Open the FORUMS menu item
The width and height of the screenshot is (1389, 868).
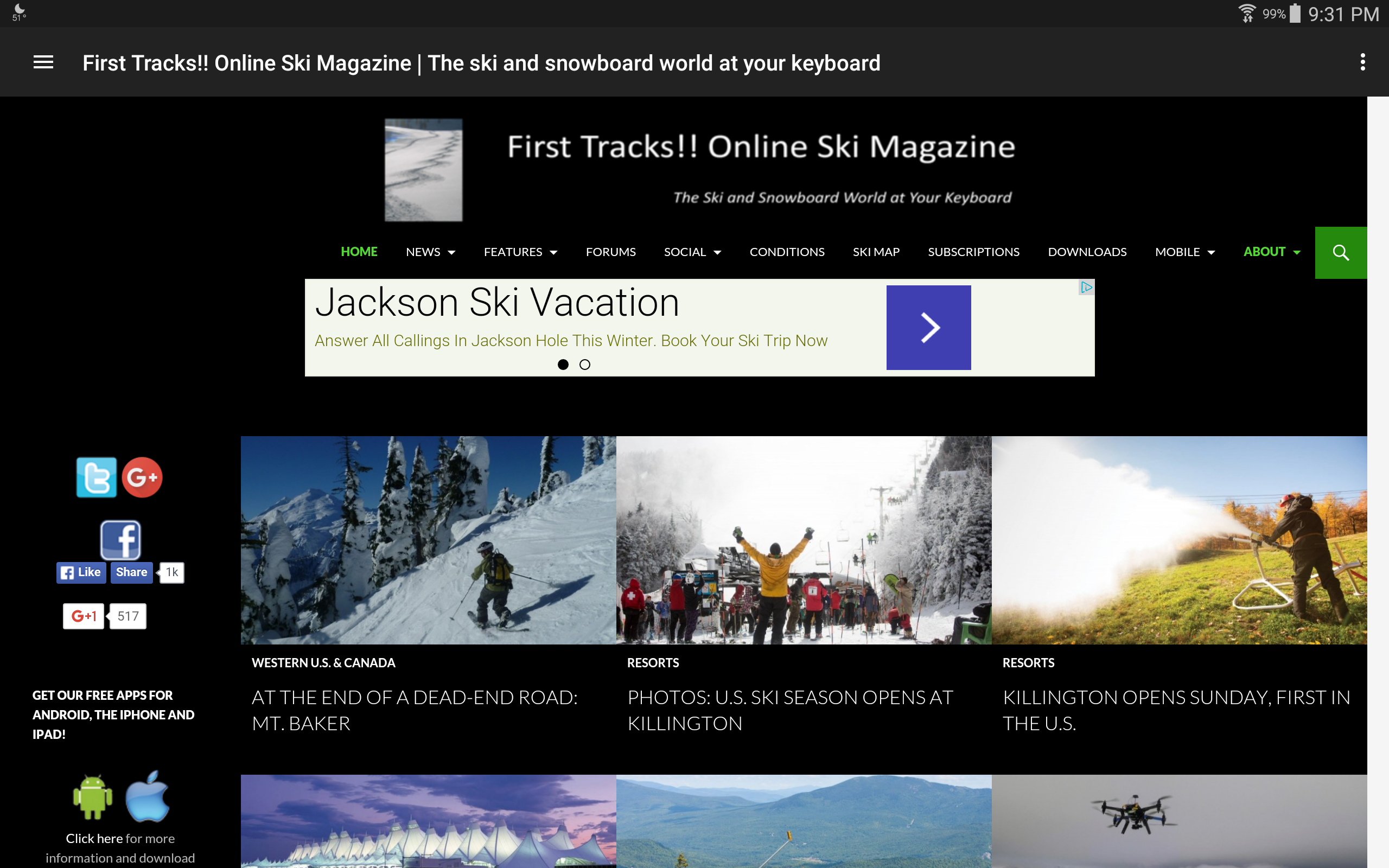point(611,252)
